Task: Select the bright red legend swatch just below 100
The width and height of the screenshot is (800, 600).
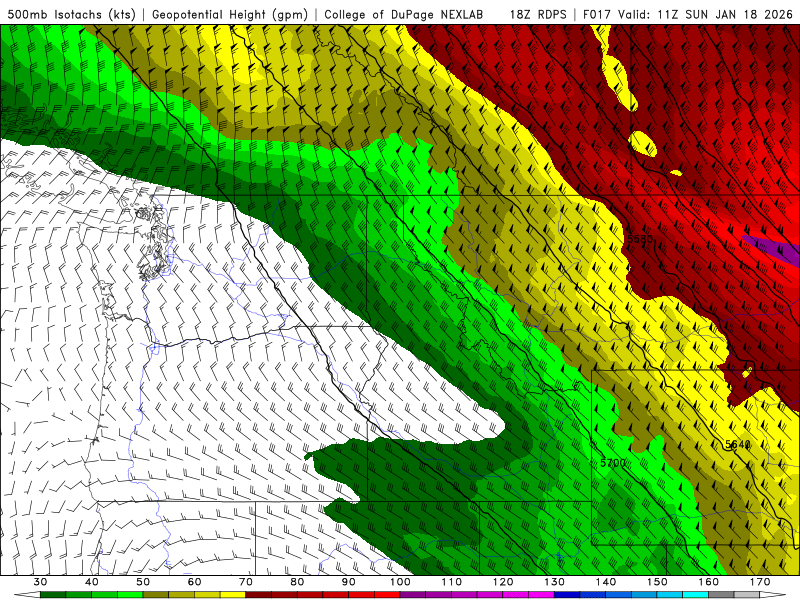Action: point(387,595)
